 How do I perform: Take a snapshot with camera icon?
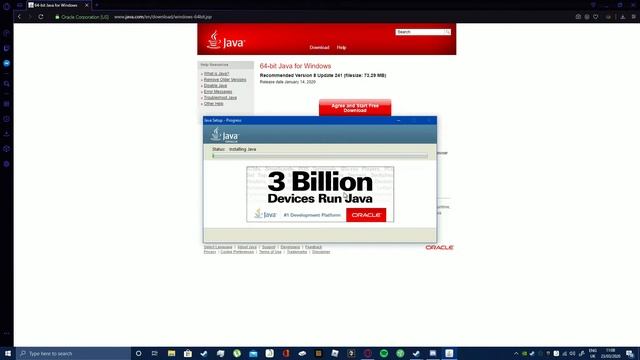click(578, 17)
